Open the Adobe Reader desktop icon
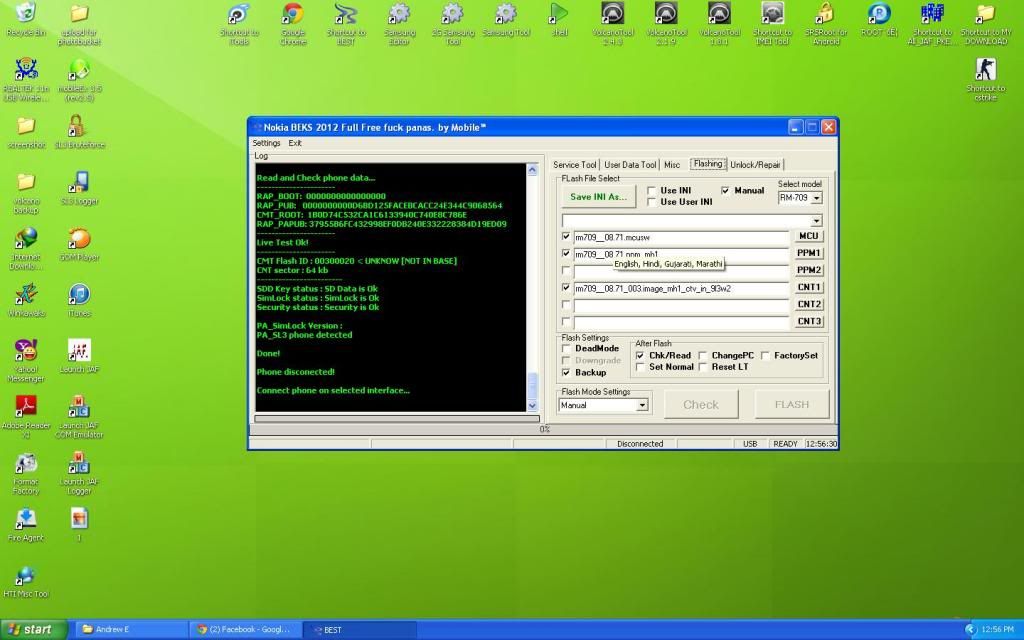1024x640 pixels. click(x=26, y=407)
